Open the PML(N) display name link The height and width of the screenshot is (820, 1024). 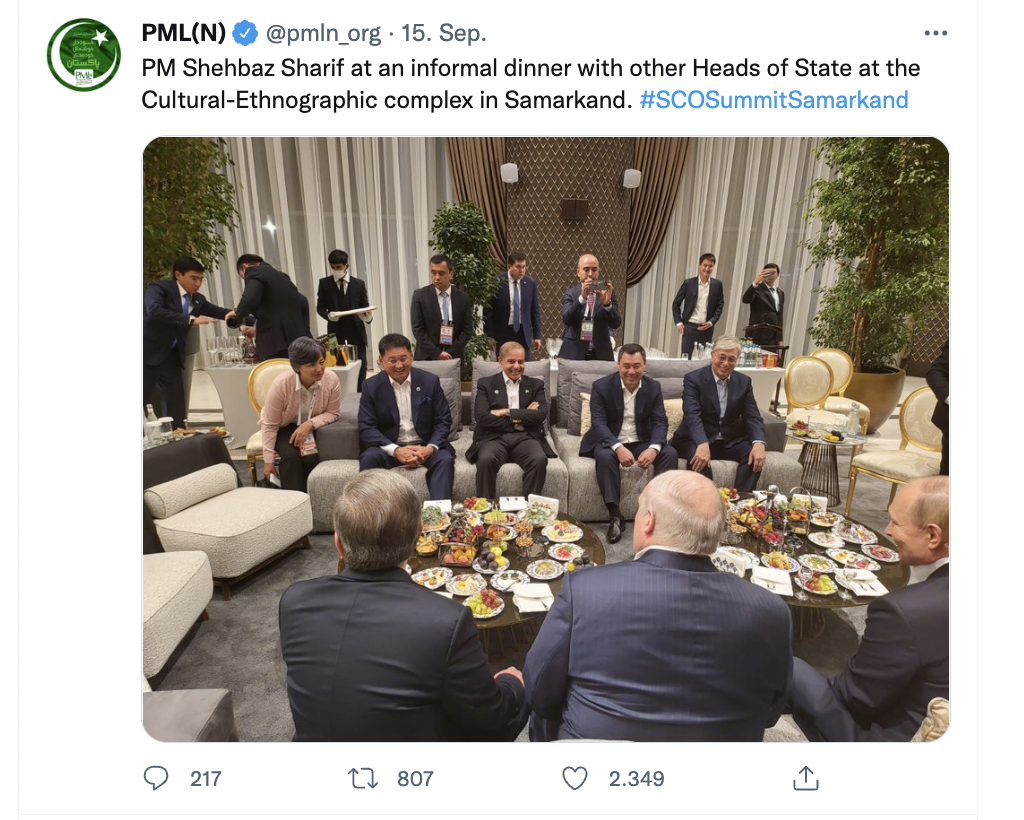(x=184, y=34)
